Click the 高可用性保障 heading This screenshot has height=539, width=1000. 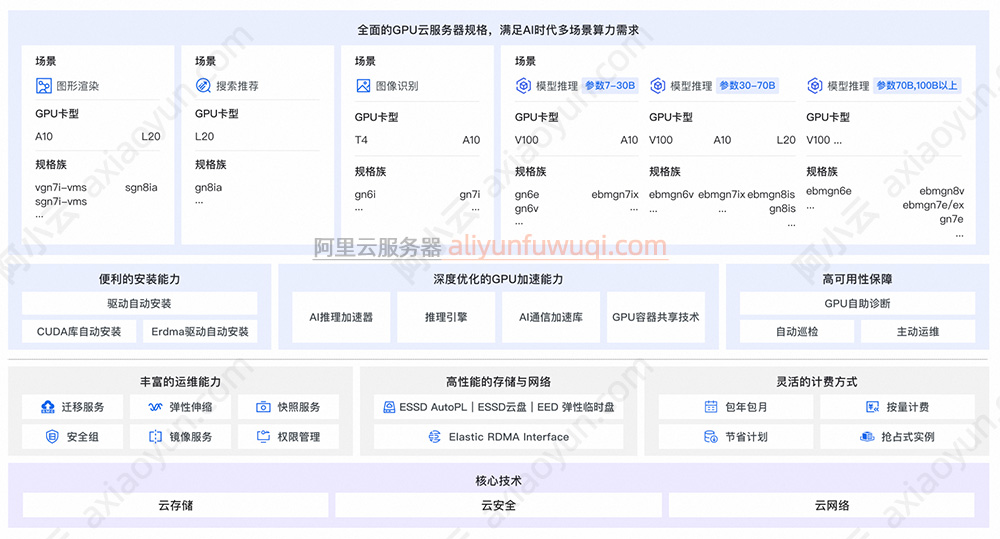click(857, 279)
